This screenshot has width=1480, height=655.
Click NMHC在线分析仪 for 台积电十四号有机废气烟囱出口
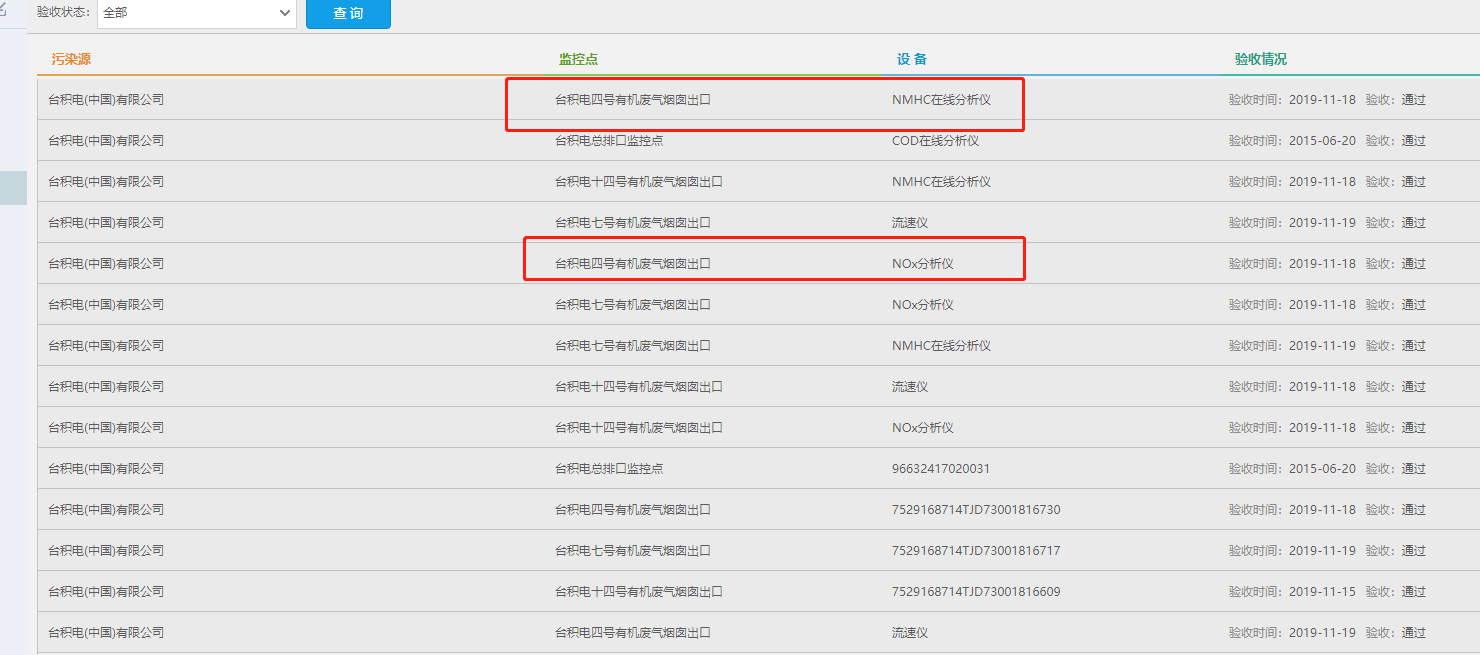[x=941, y=182]
